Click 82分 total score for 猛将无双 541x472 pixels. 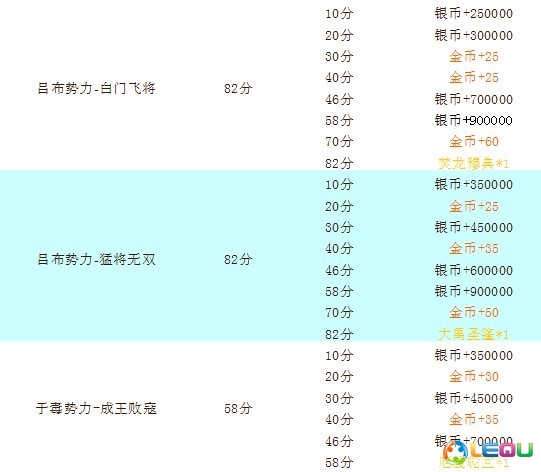click(238, 259)
